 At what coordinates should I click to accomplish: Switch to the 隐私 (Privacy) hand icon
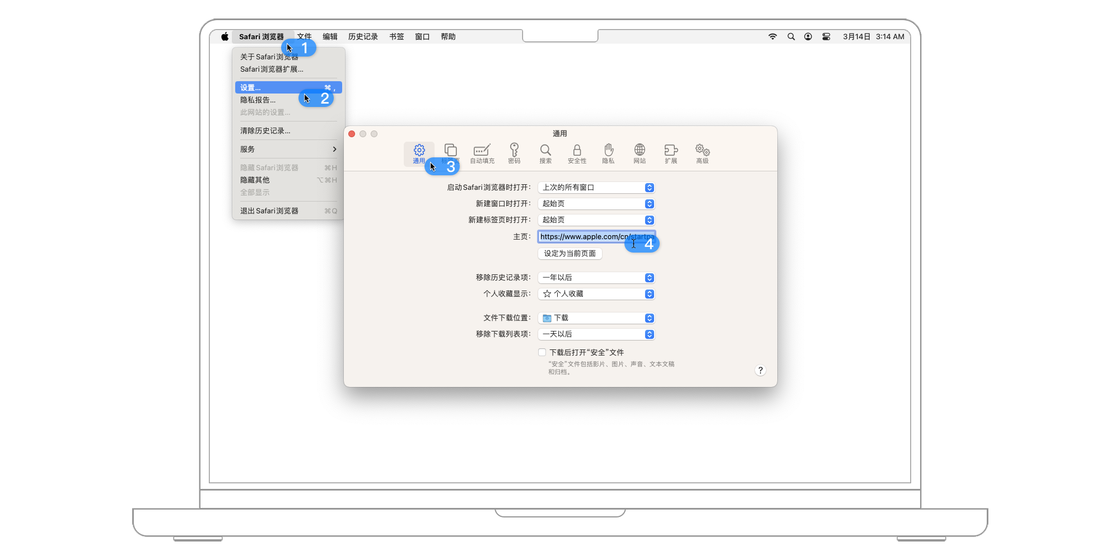608,152
